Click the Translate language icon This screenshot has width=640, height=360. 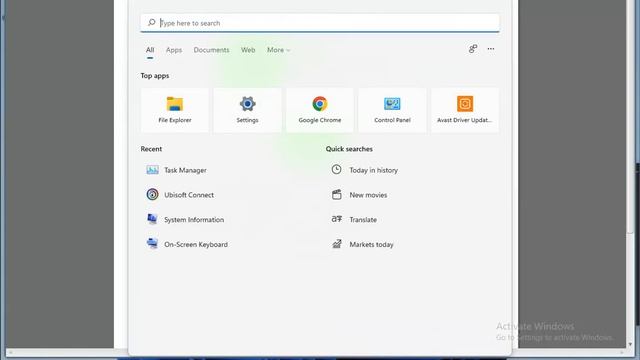pos(336,219)
